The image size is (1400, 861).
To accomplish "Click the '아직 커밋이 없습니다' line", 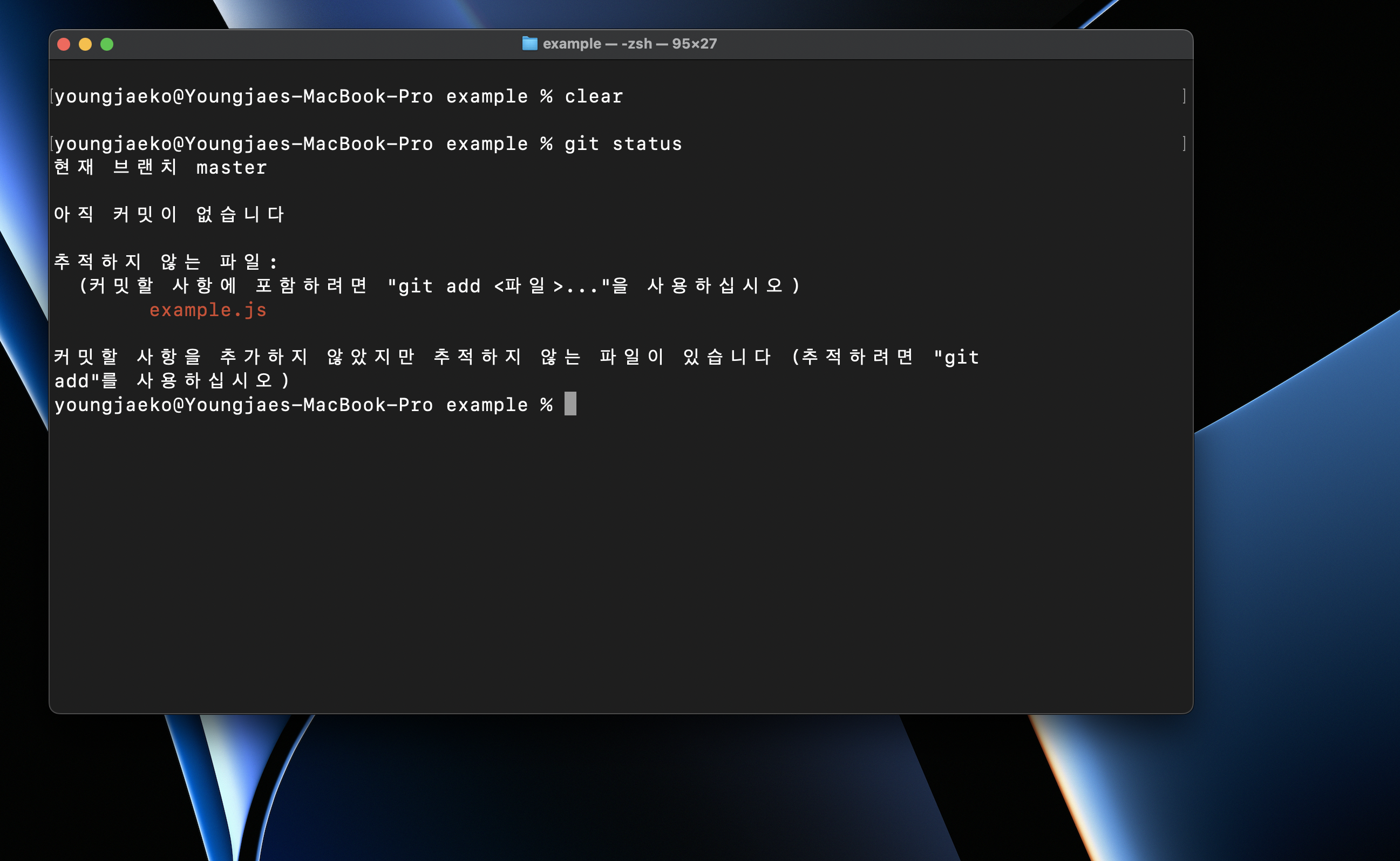I will [x=169, y=214].
